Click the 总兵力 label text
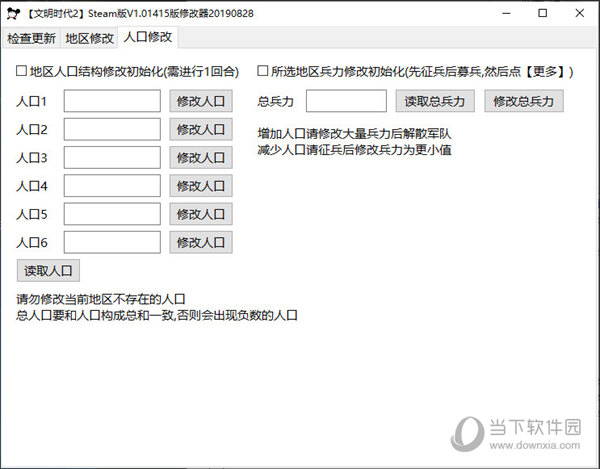Viewport: 600px width, 469px height. coord(276,101)
